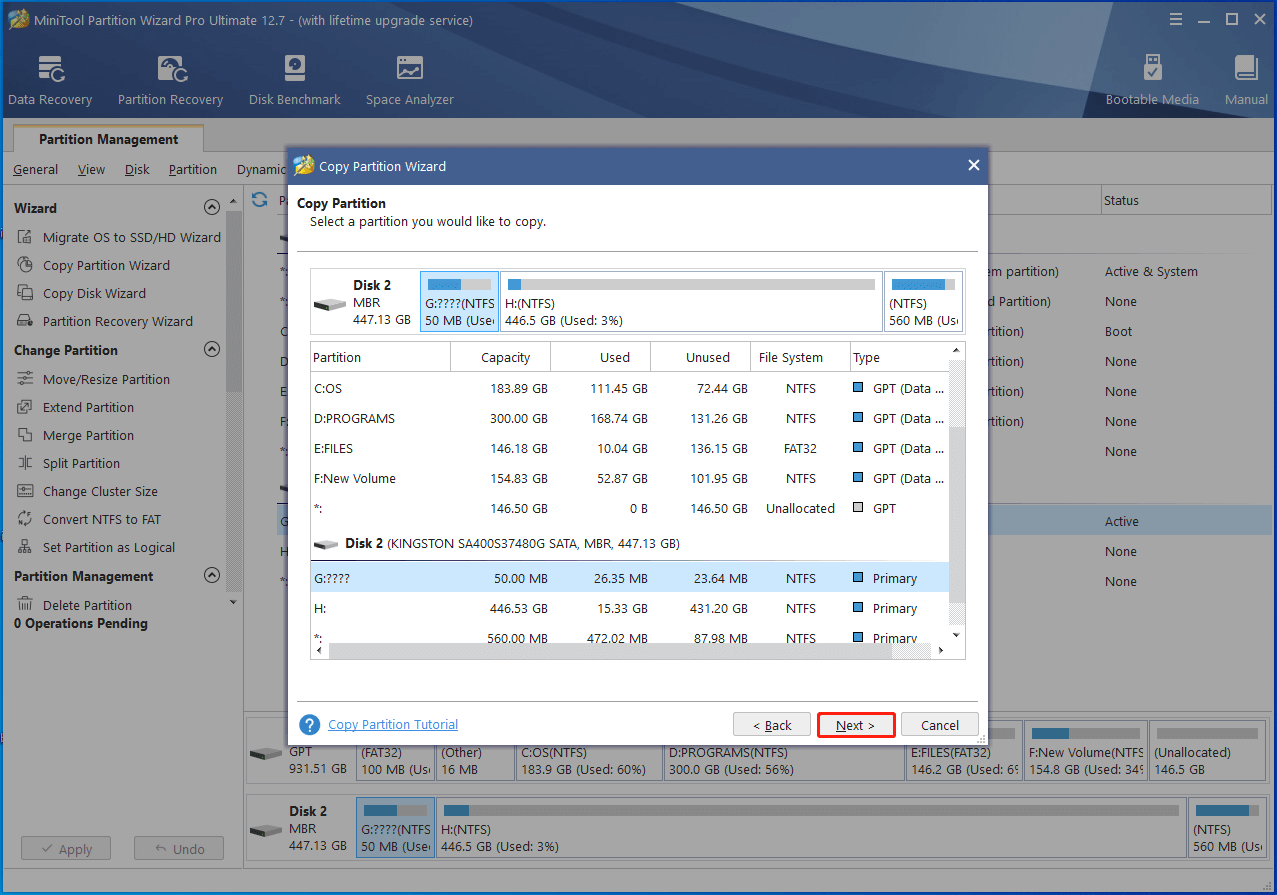The width and height of the screenshot is (1277, 895).
Task: Click the refresh icon beside the dialog
Action: [260, 199]
